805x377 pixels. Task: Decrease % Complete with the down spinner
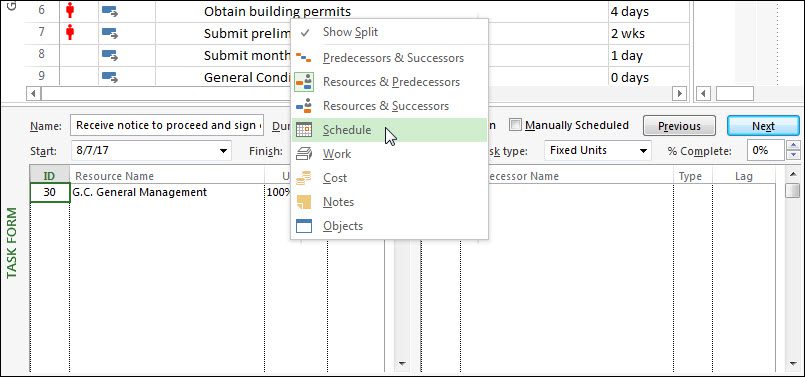[794, 155]
